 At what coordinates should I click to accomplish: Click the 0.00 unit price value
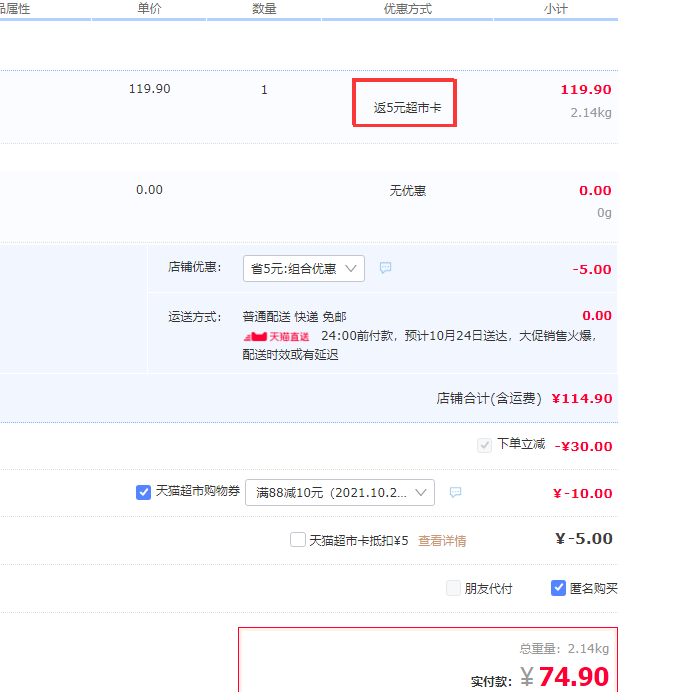[x=149, y=190]
